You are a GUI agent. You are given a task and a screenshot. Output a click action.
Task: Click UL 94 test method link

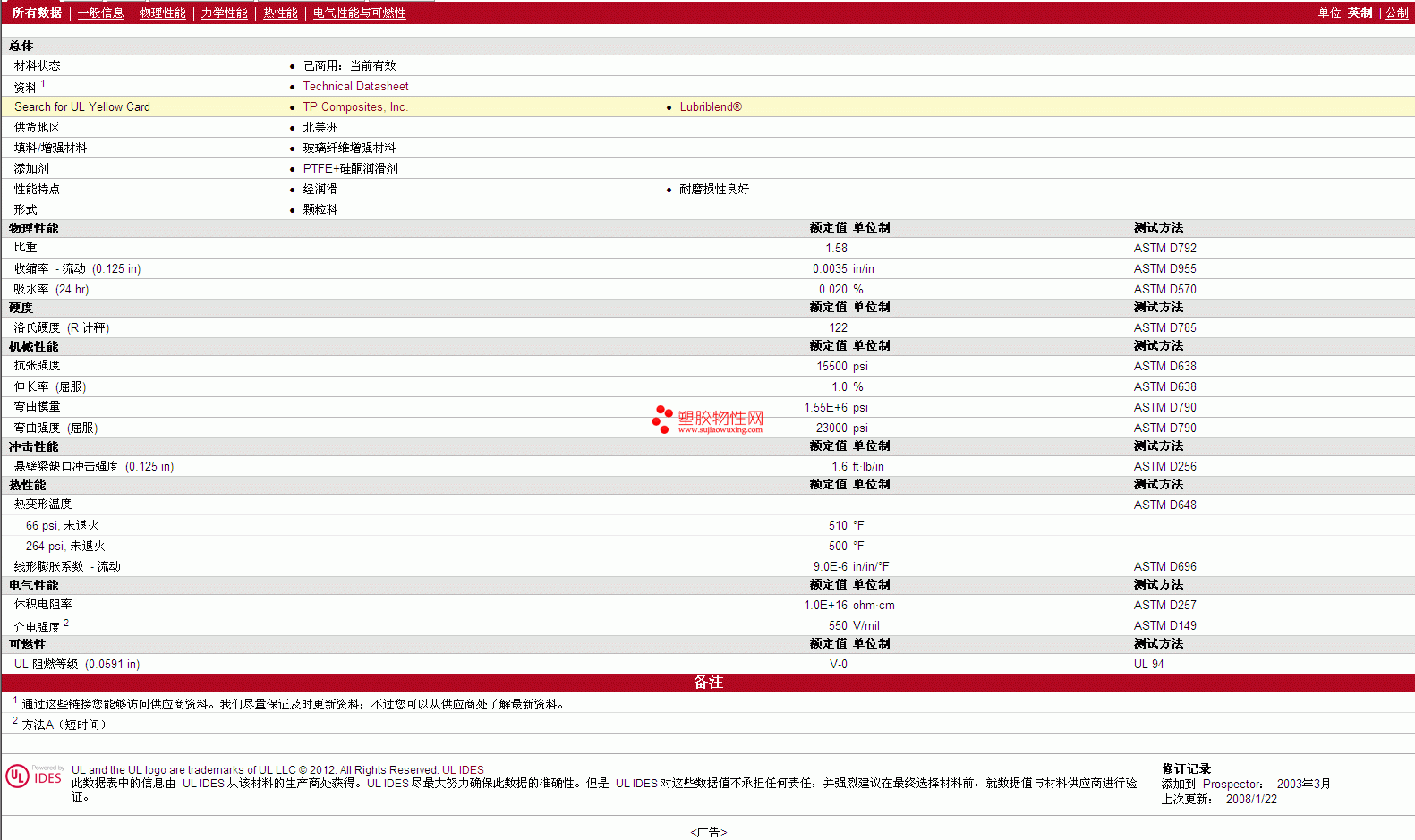(1149, 665)
